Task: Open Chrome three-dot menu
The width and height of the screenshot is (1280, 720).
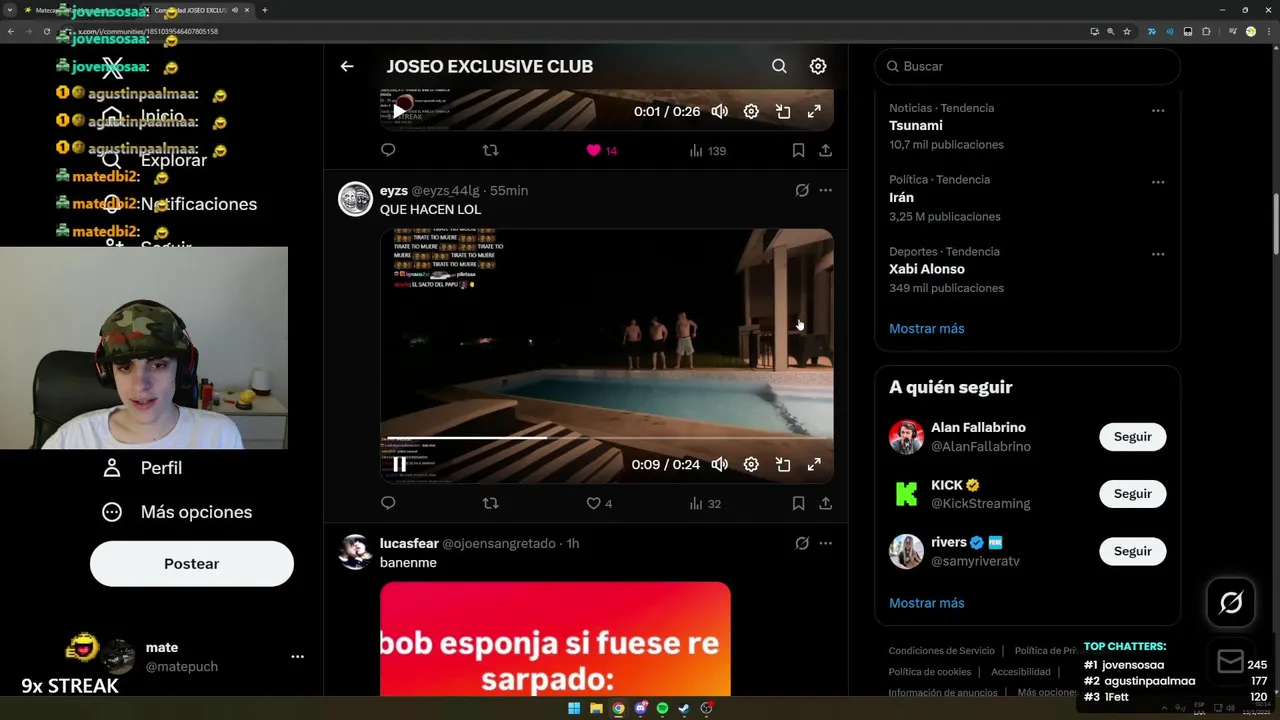Action: click(x=1267, y=31)
